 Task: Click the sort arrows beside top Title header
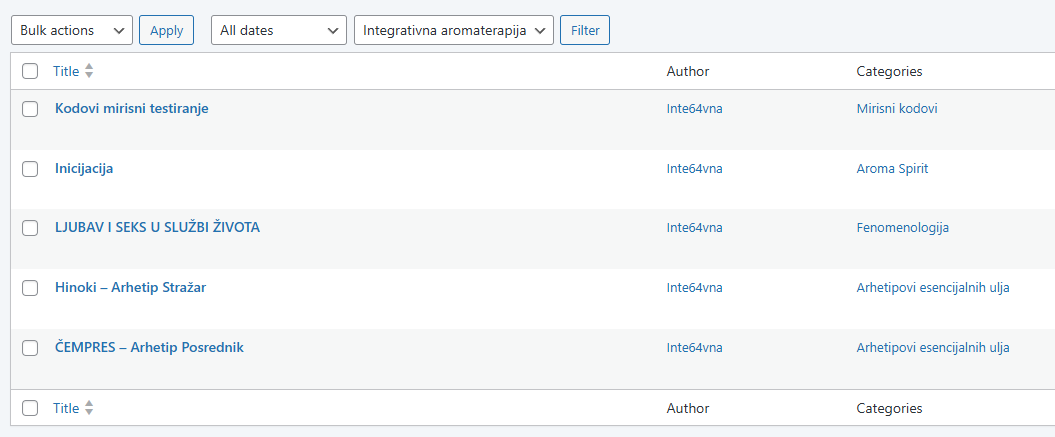89,71
